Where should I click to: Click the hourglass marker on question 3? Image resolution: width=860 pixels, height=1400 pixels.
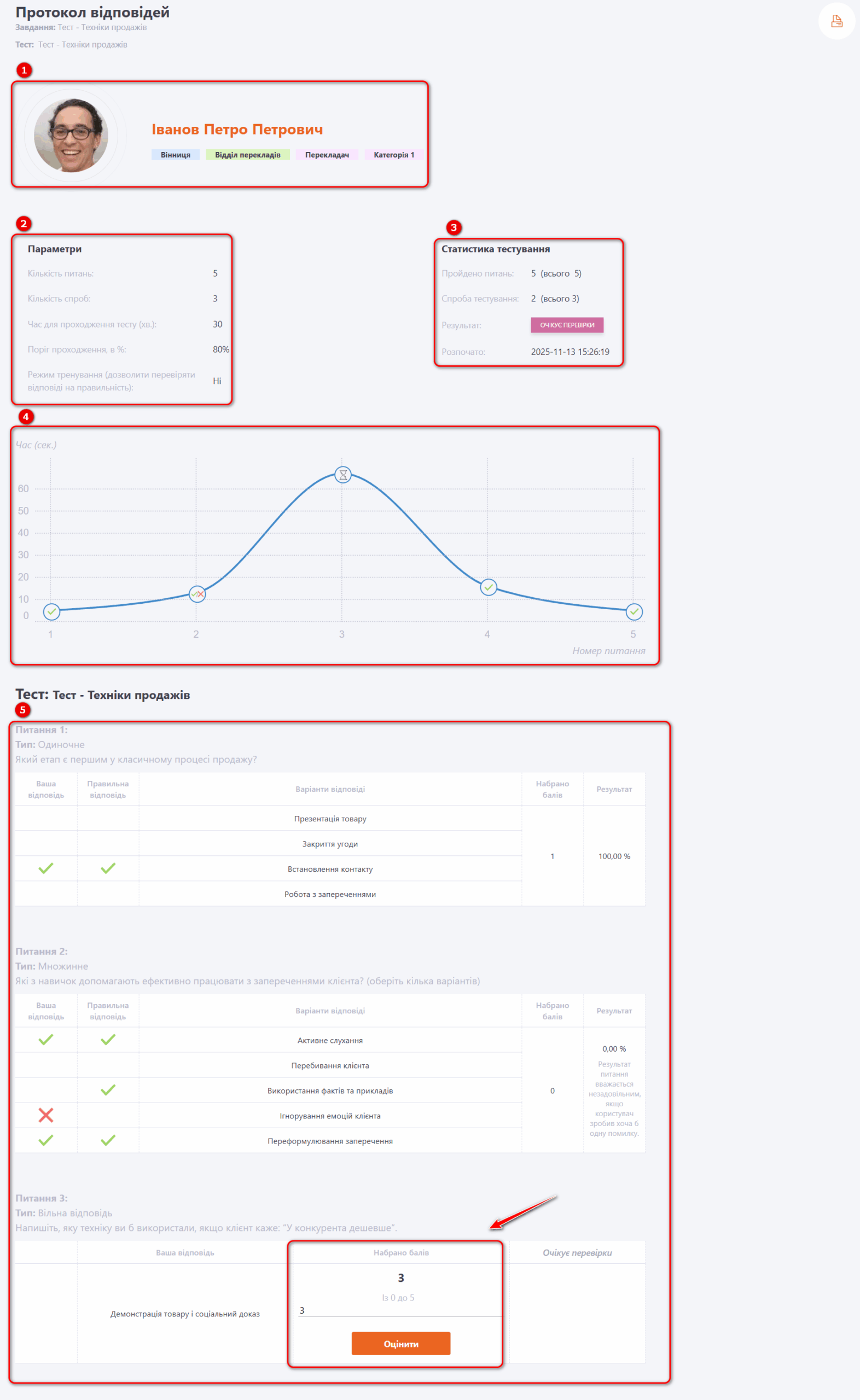tap(343, 475)
